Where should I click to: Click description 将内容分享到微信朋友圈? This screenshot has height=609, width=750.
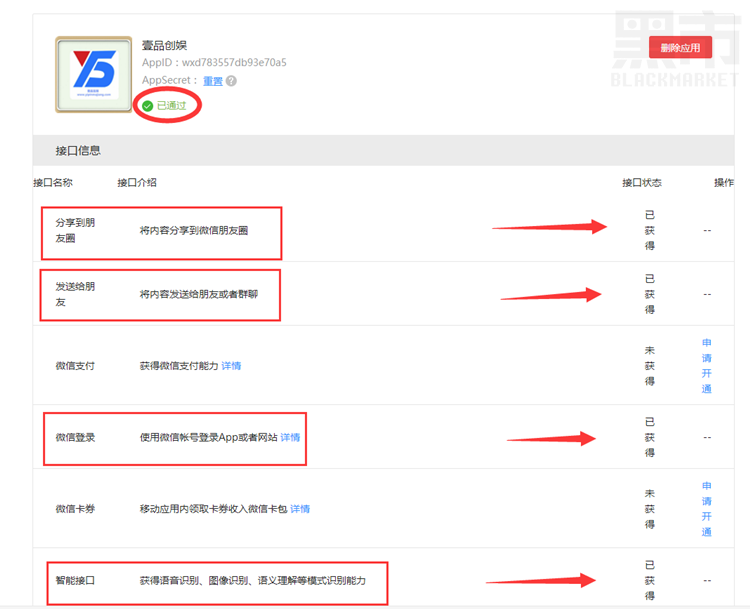194,230
